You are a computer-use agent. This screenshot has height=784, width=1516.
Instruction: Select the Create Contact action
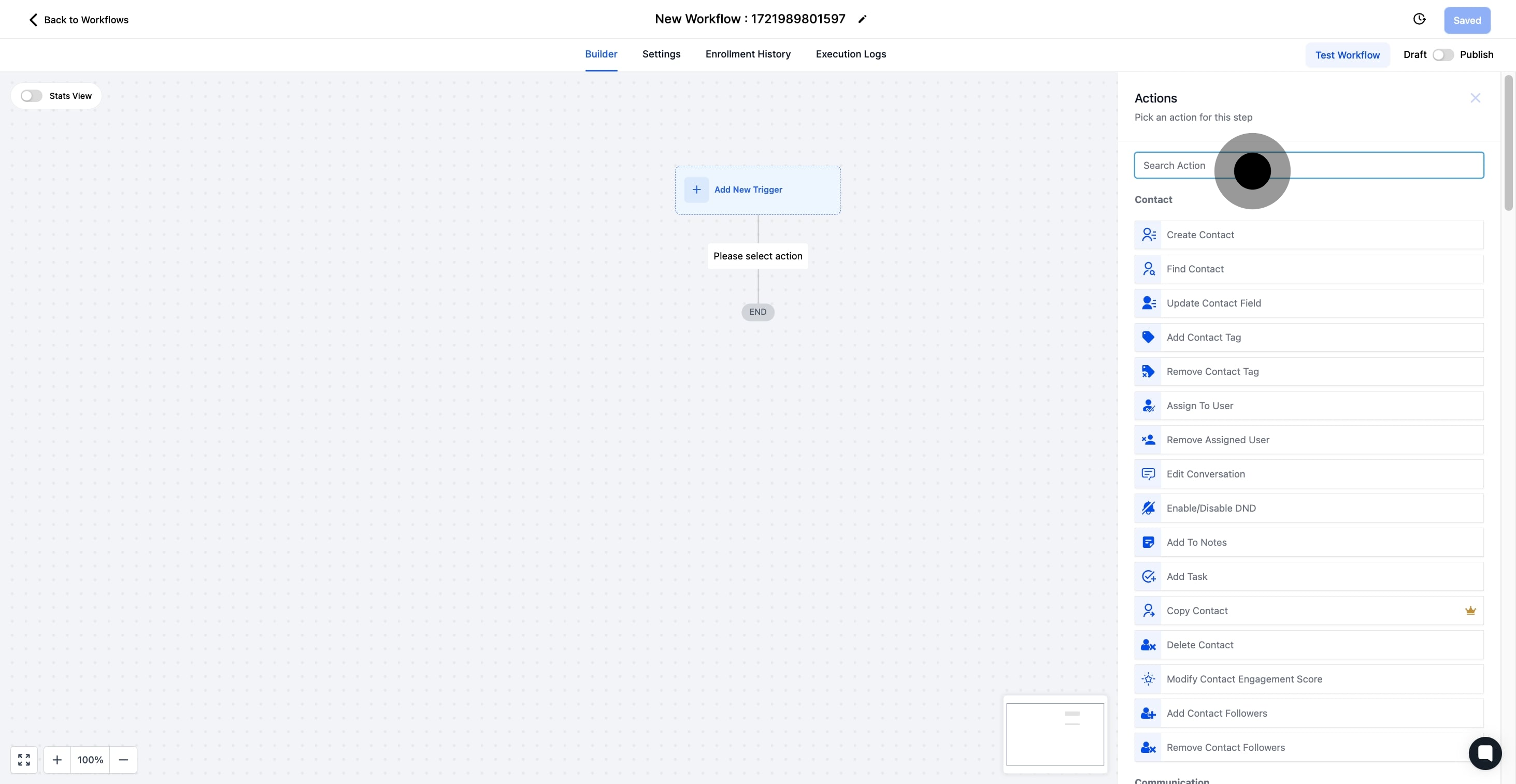point(1308,235)
